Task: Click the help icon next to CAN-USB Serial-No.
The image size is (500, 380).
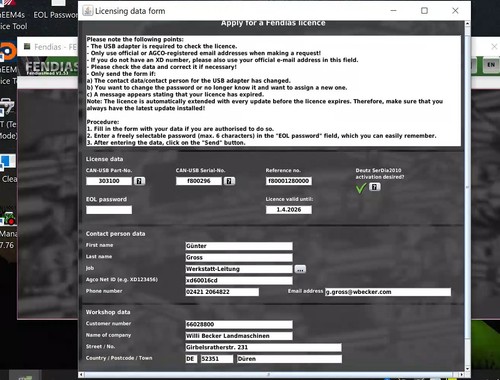Action: (x=229, y=181)
